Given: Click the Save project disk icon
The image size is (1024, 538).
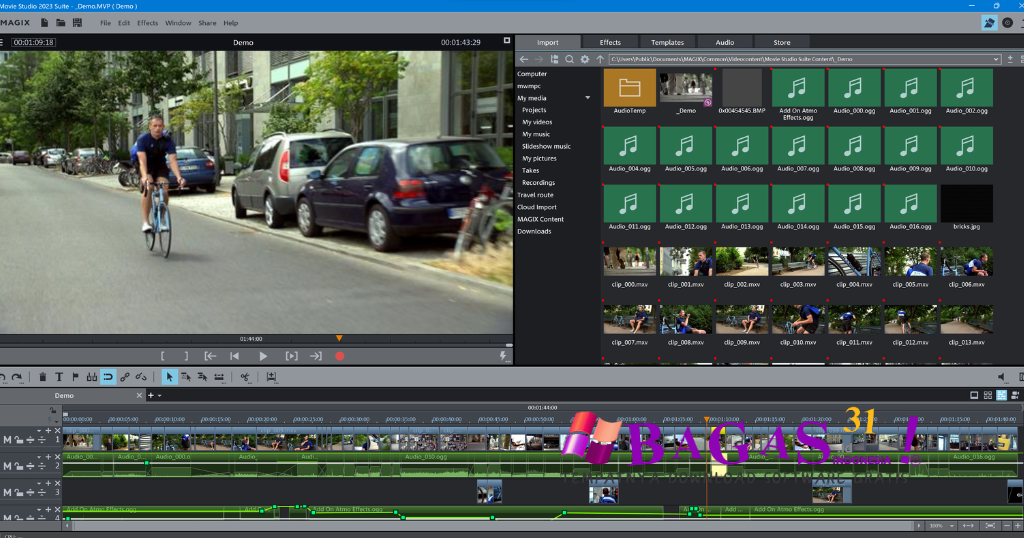Looking at the screenshot, I should click(77, 23).
